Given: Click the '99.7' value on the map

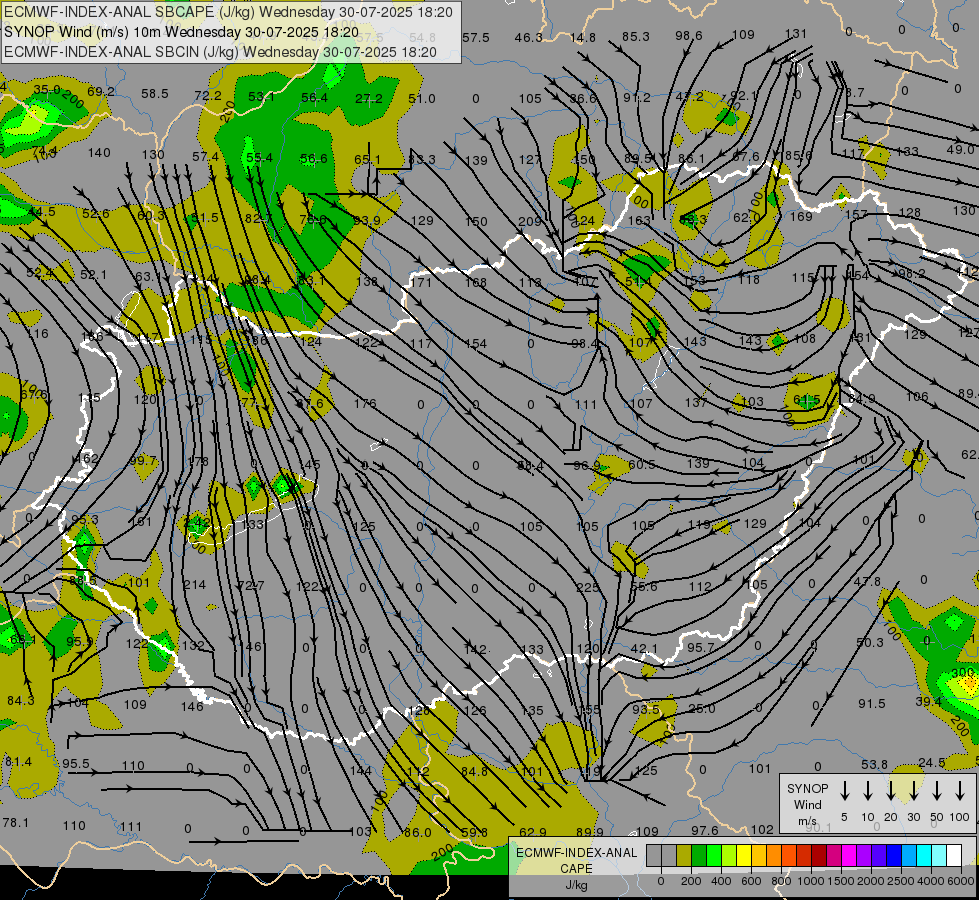Looking at the screenshot, I should click(x=143, y=460).
